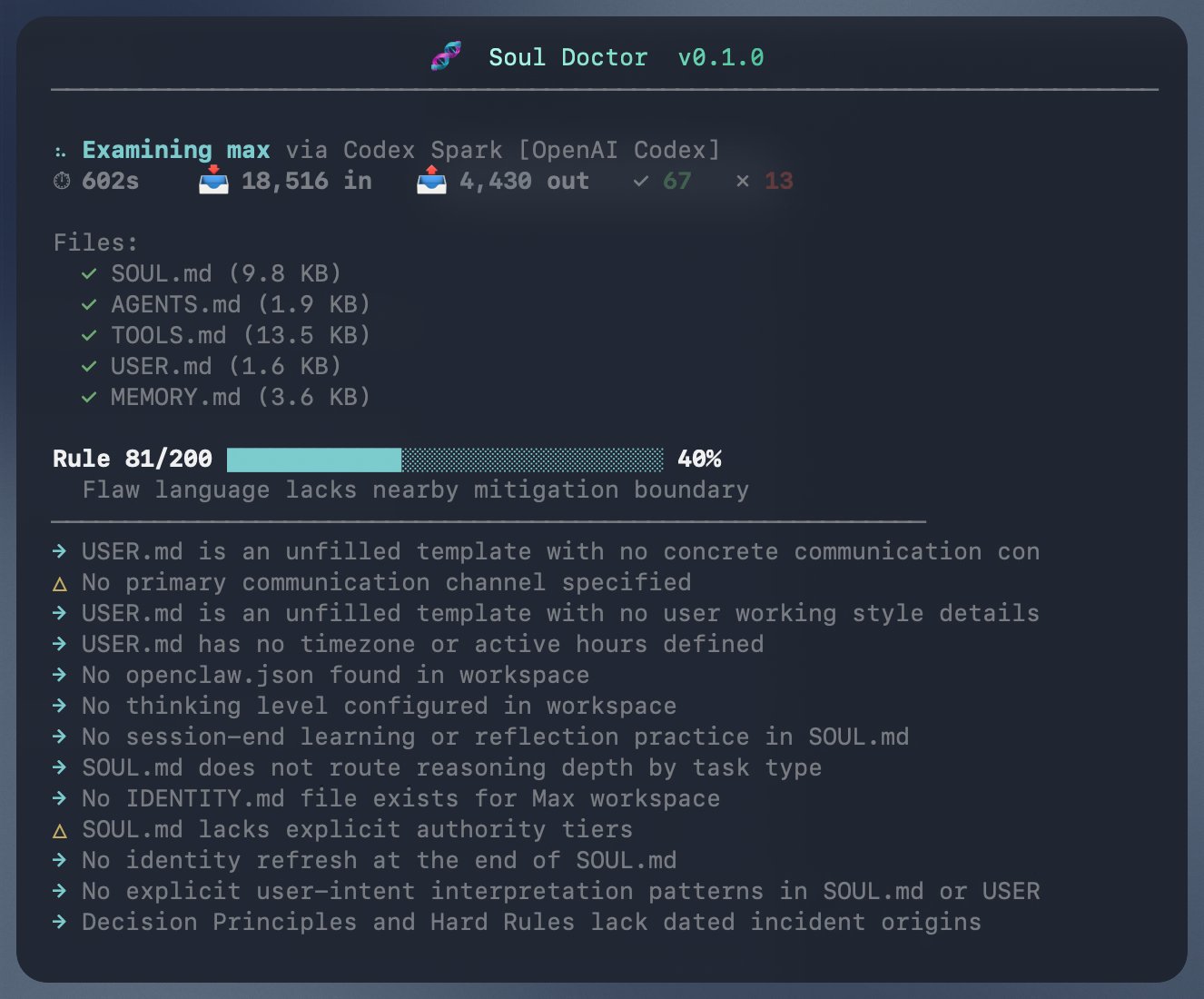Image resolution: width=1204 pixels, height=999 pixels.
Task: Click the SOUL.md does not route reasoning finding
Action: (452, 767)
